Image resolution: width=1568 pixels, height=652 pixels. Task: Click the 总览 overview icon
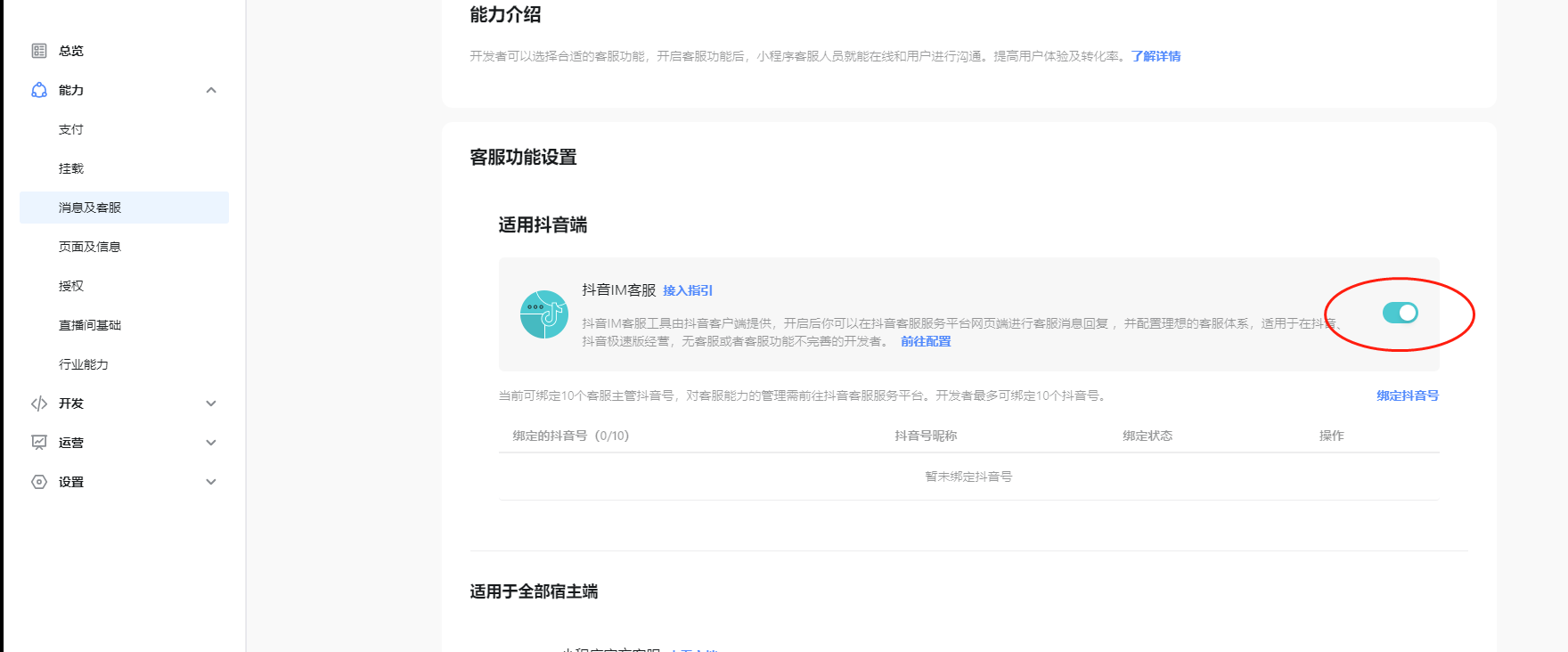pos(39,51)
